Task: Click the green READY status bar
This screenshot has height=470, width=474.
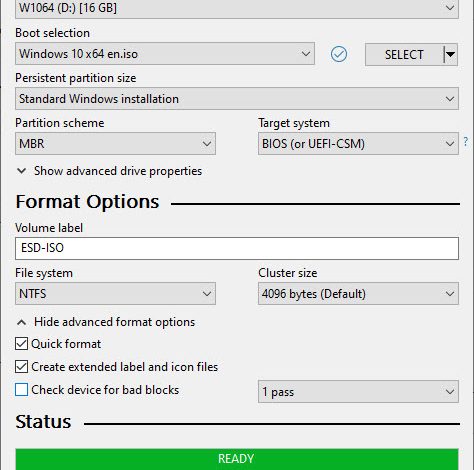Action: tap(237, 459)
